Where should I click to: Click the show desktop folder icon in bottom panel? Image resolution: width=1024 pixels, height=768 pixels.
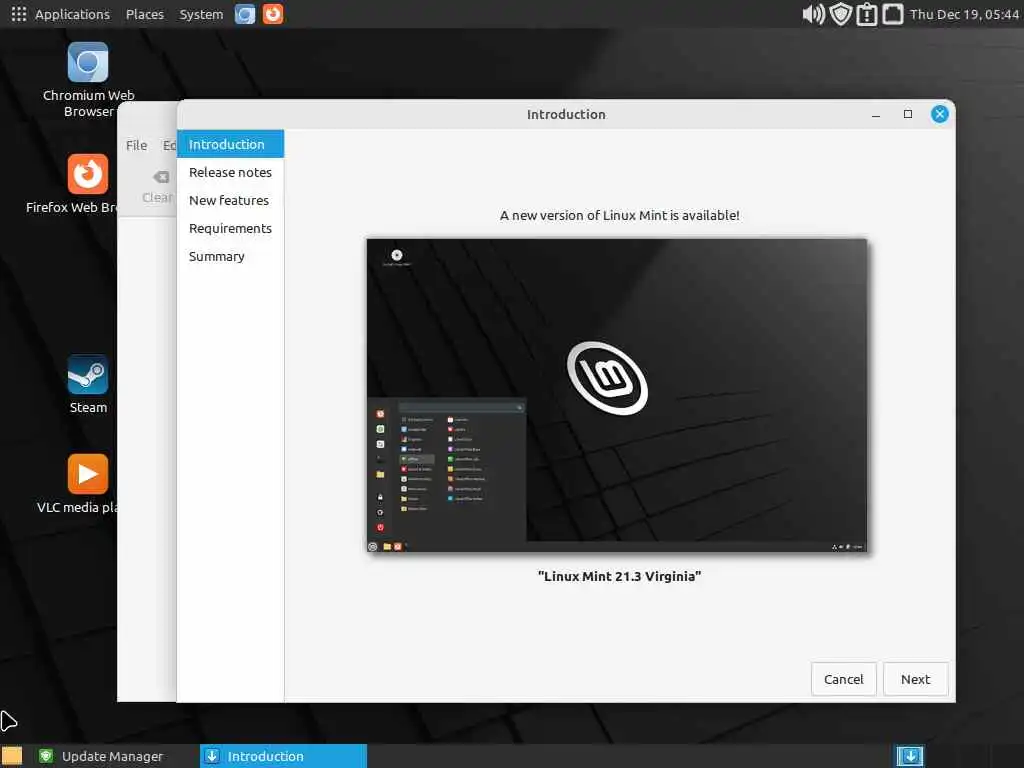(12, 756)
